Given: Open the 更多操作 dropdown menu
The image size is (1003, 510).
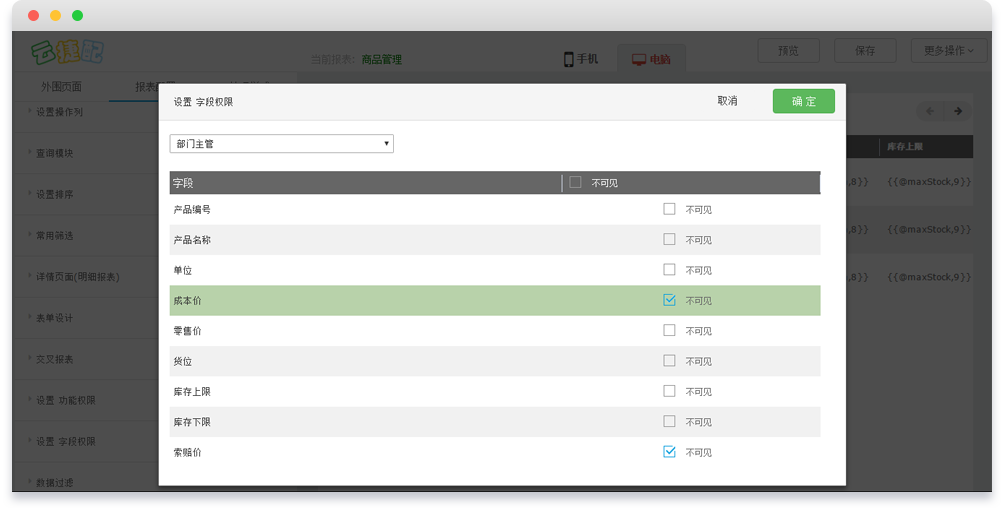Looking at the screenshot, I should click(x=948, y=51).
